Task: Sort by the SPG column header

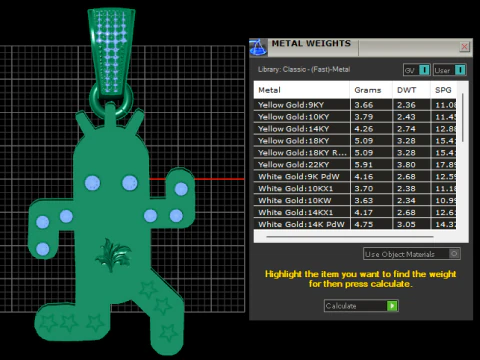Action: [x=443, y=90]
